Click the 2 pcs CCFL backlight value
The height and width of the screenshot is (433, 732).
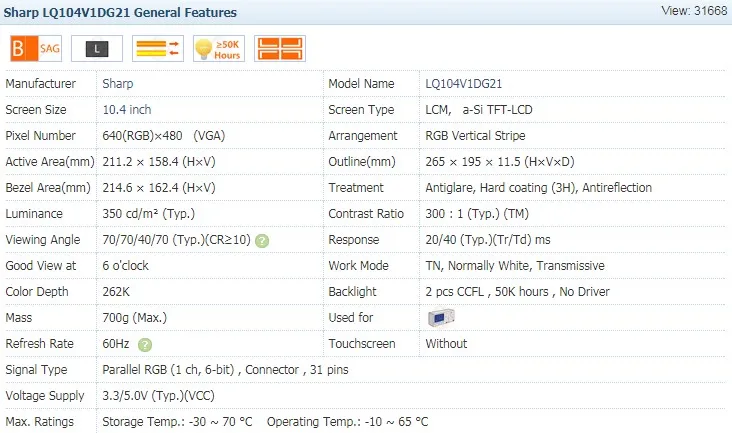[x=517, y=292]
